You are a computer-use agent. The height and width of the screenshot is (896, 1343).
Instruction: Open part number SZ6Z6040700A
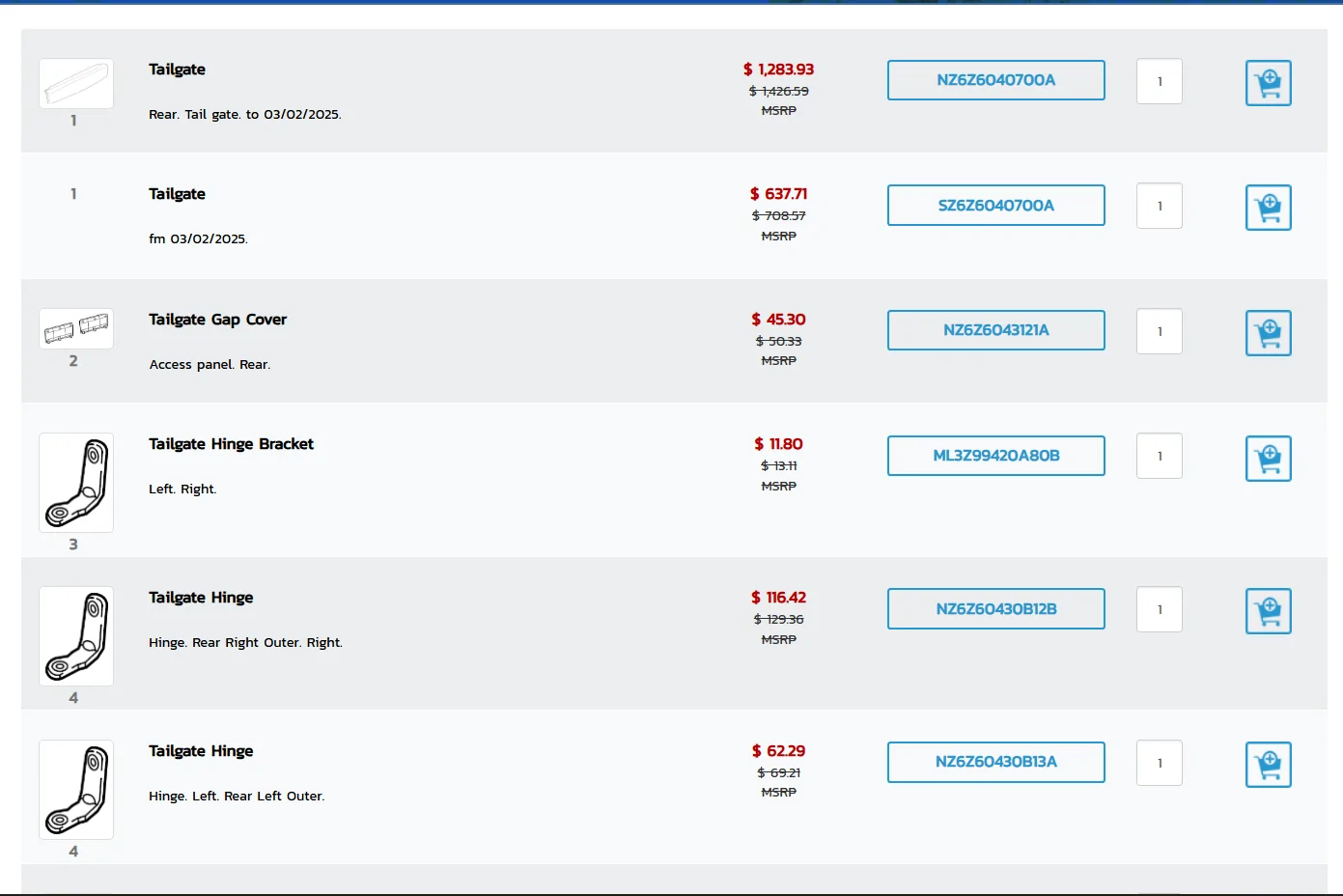[x=996, y=205]
